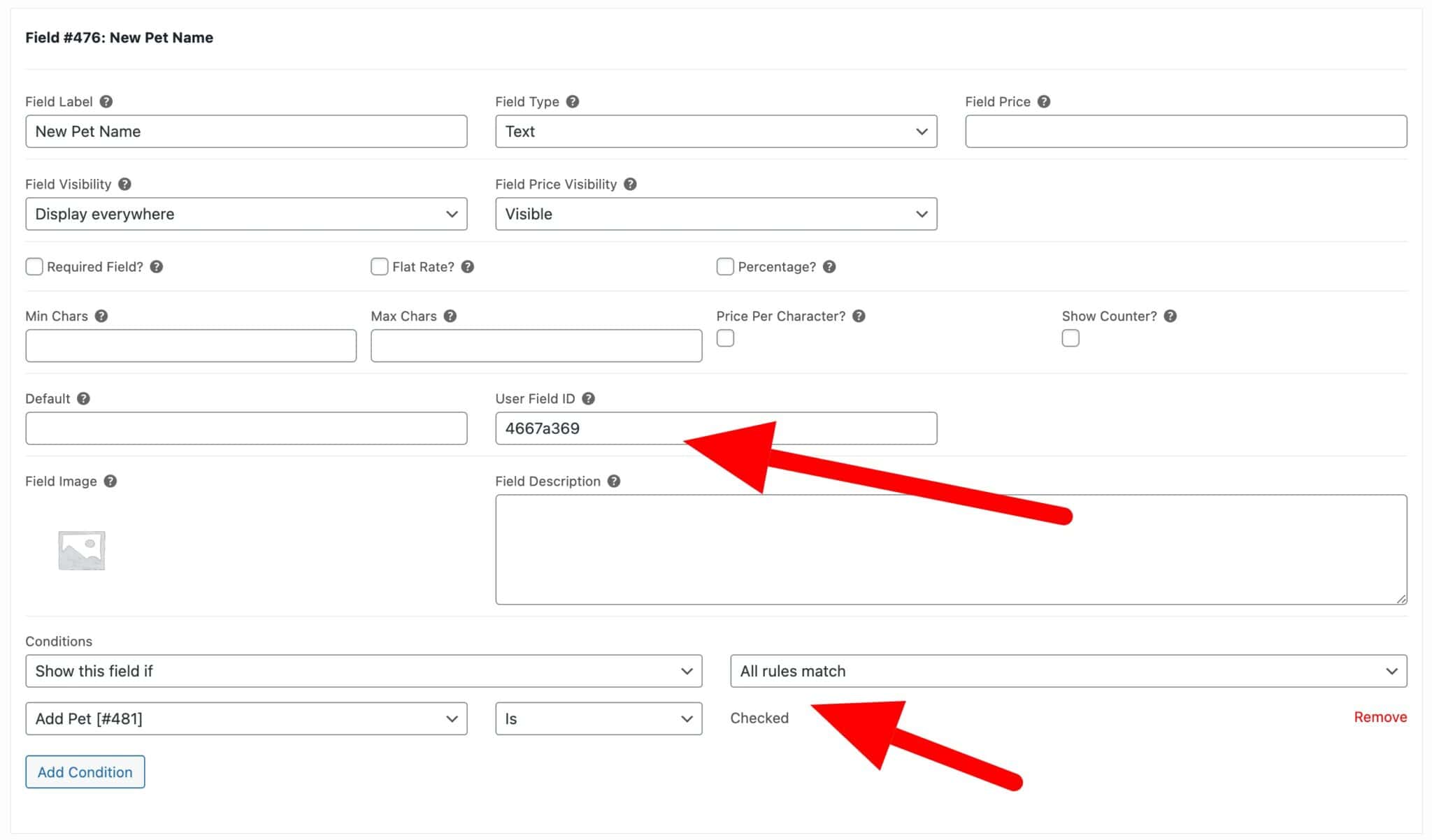Viewport: 1432px width, 840px height.
Task: Click the Add Condition button
Action: (x=85, y=772)
